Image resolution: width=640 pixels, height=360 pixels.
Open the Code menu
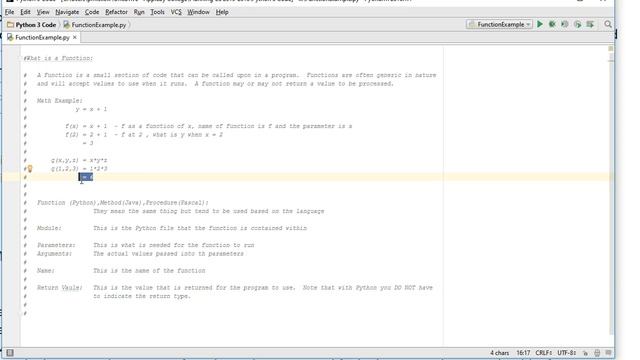(92, 12)
